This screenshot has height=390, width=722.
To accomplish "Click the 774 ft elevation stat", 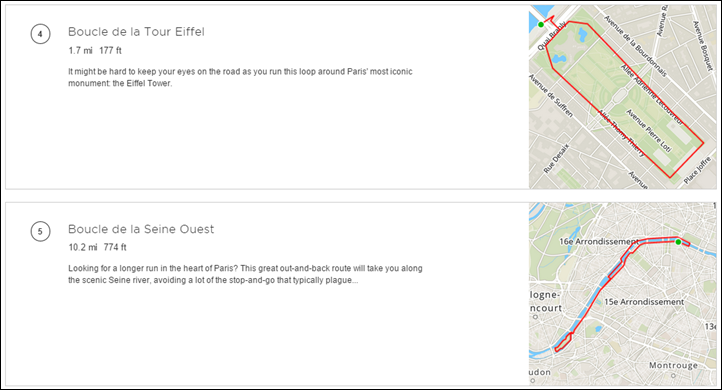I will [x=115, y=247].
